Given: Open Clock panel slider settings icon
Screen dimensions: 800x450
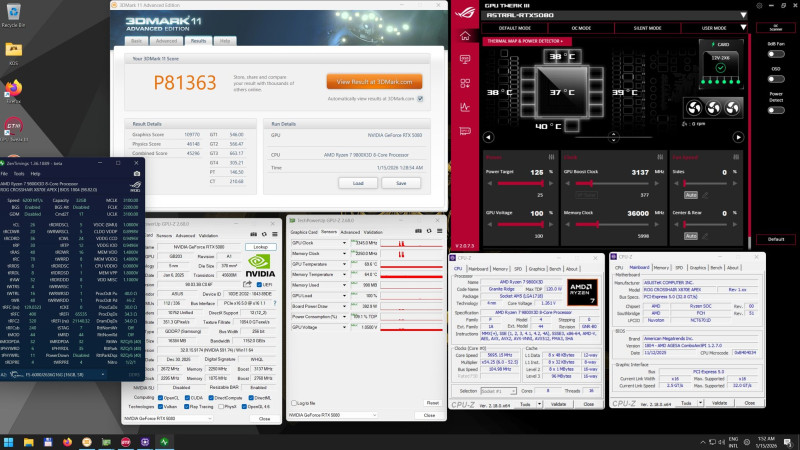Looking at the screenshot, I should [x=660, y=157].
